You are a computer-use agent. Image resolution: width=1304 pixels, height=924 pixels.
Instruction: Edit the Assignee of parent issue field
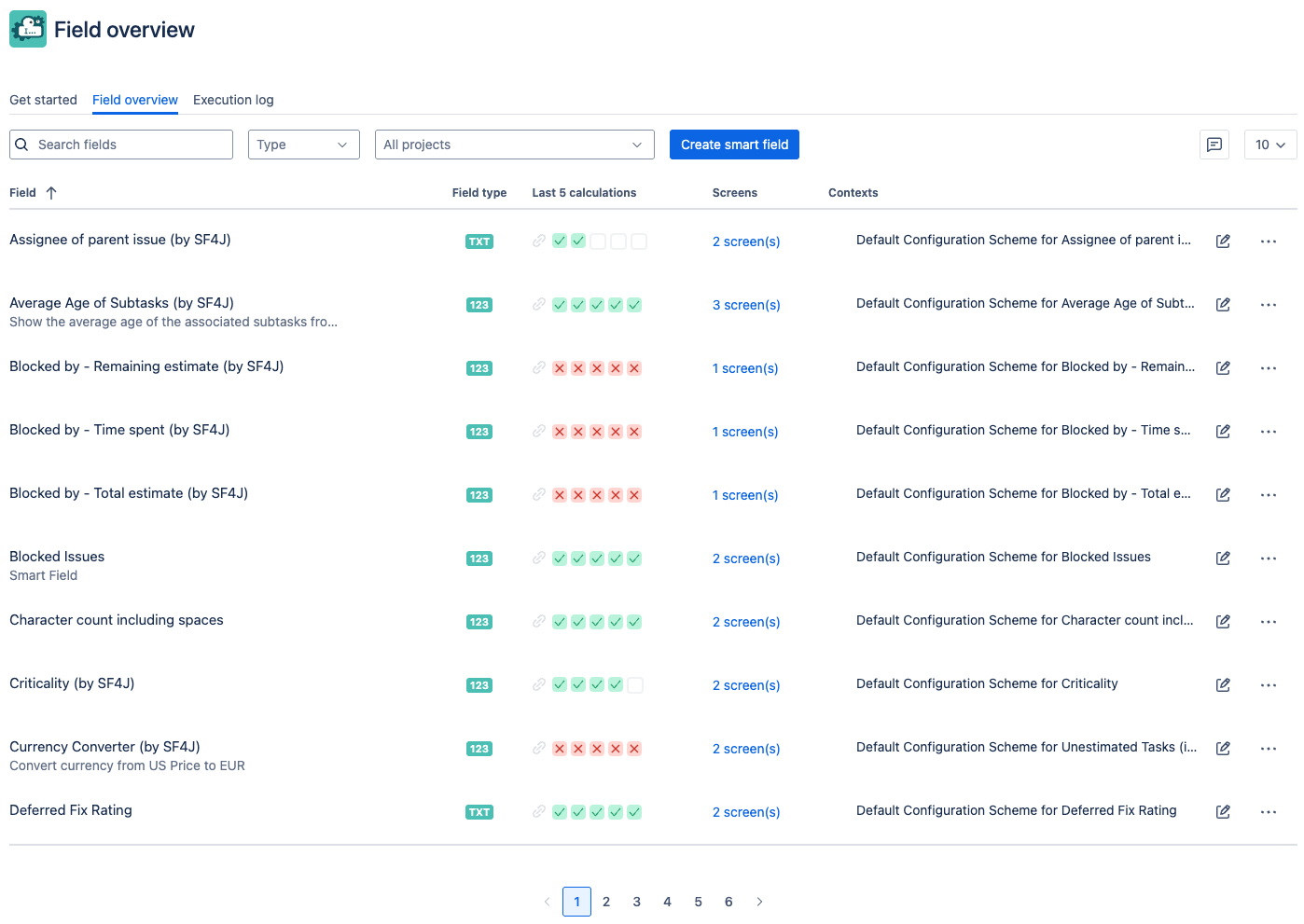(1223, 241)
